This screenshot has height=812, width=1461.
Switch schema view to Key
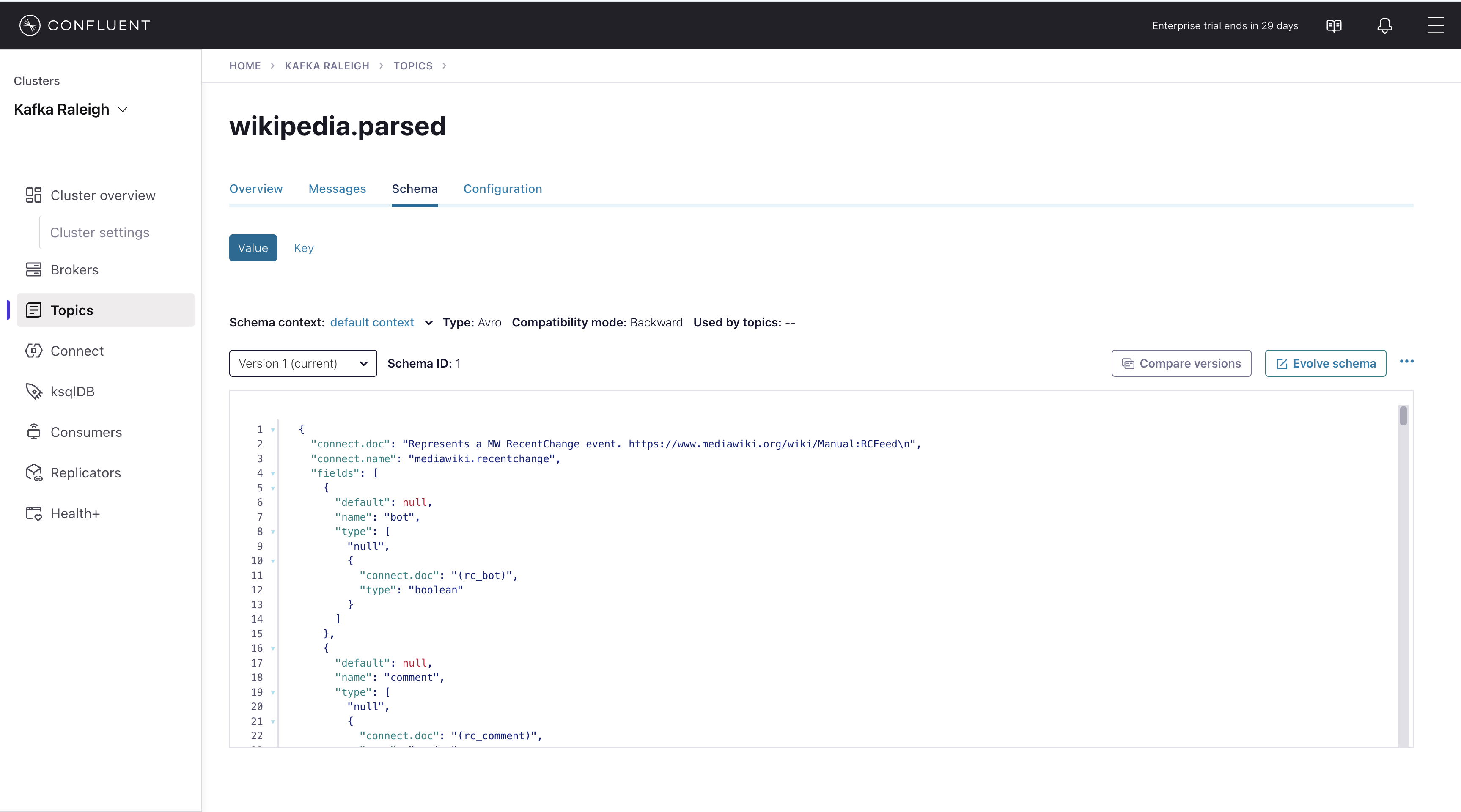(303, 248)
